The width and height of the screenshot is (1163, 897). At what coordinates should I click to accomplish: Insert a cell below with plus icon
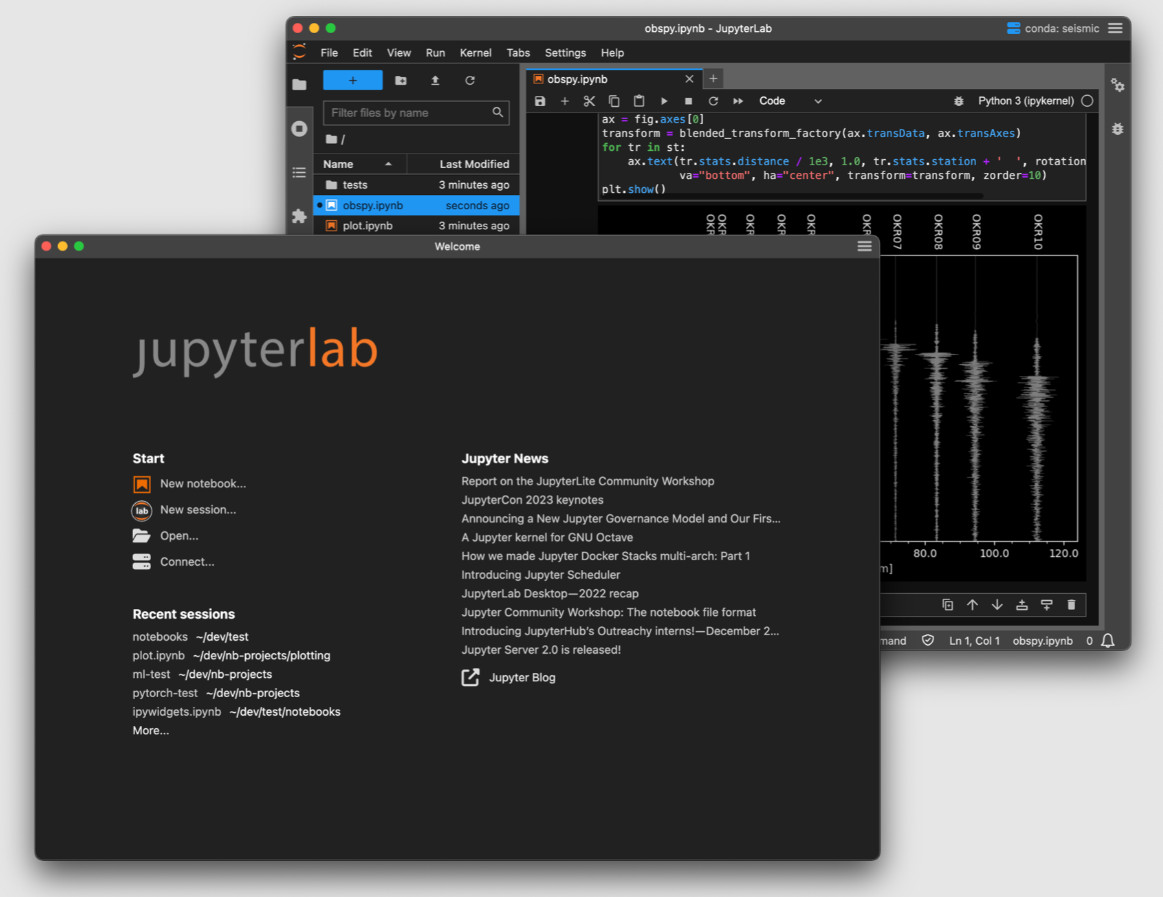pyautogui.click(x=564, y=101)
